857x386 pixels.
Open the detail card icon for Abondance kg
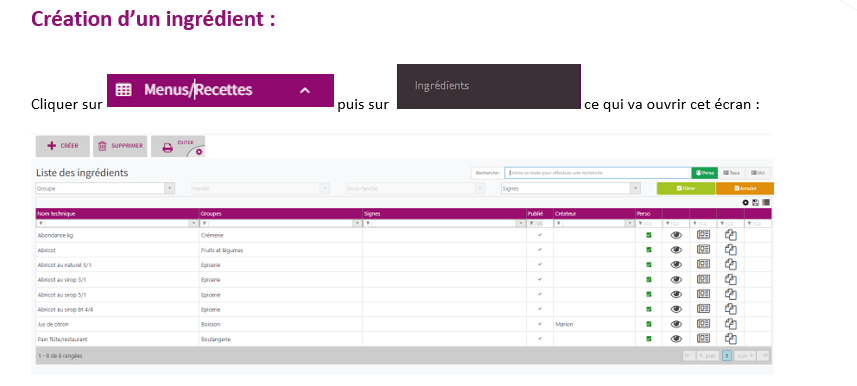tap(703, 235)
